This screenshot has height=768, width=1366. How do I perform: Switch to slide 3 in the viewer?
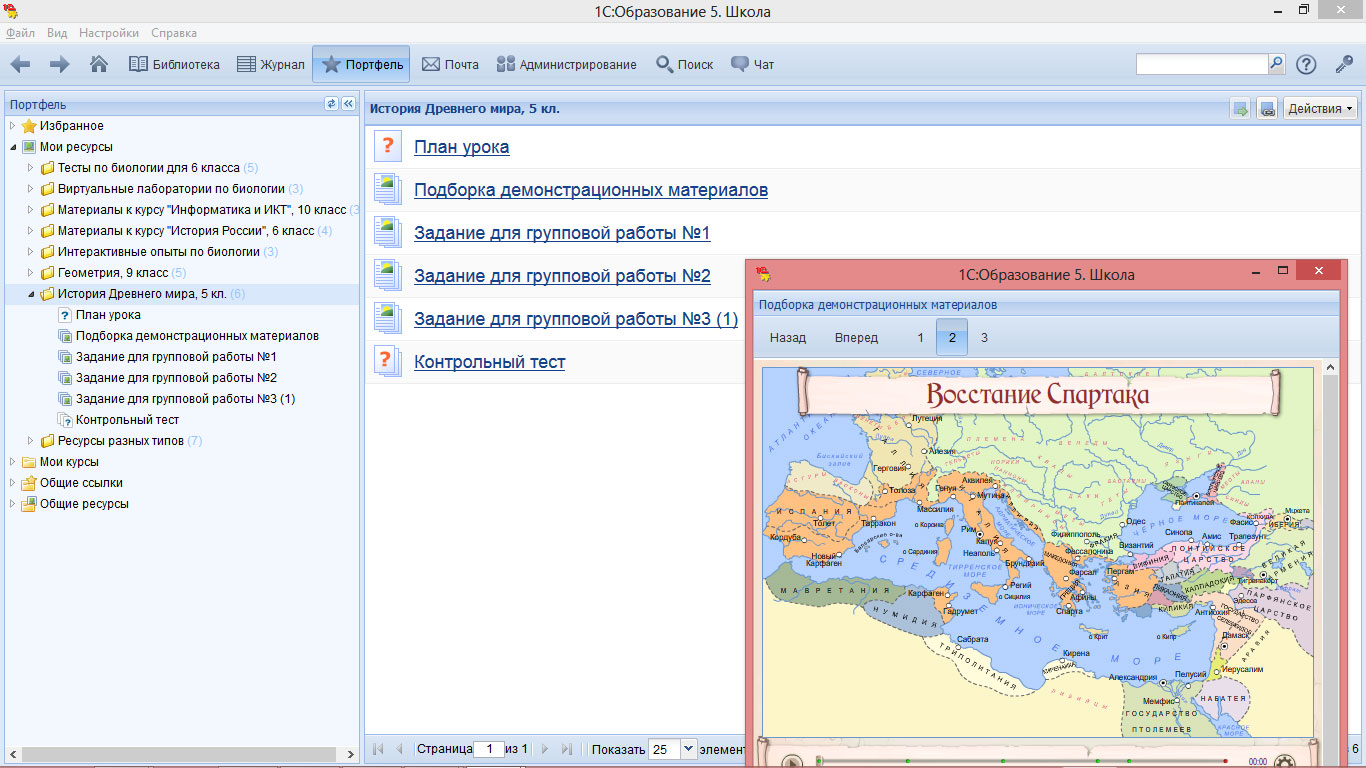pyautogui.click(x=984, y=338)
